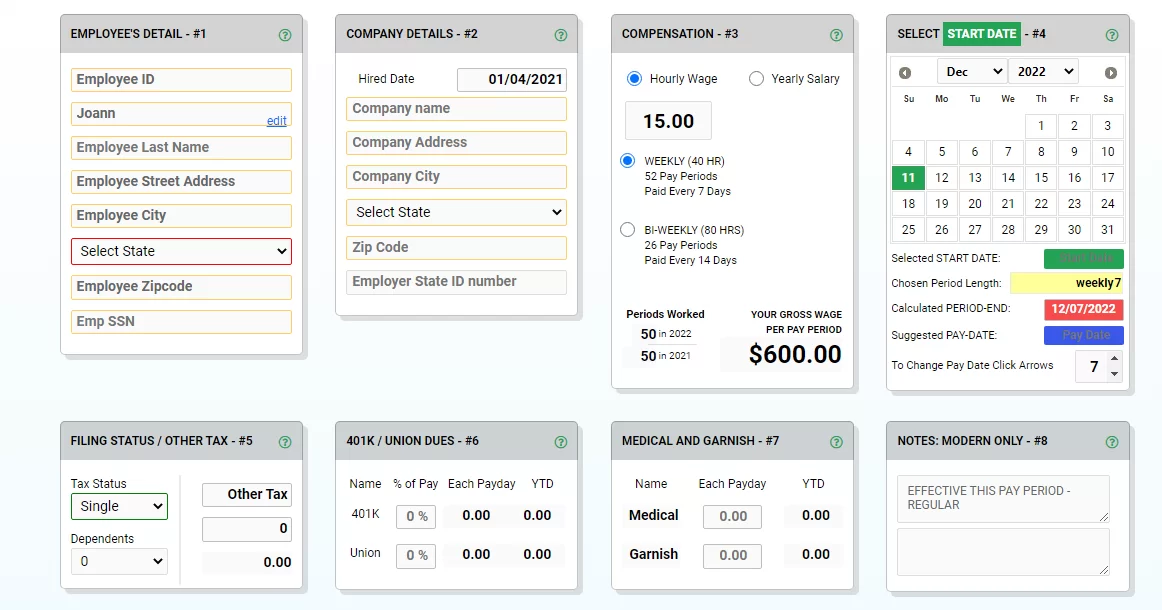
Task: Open help for Compensation panel
Action: click(836, 34)
